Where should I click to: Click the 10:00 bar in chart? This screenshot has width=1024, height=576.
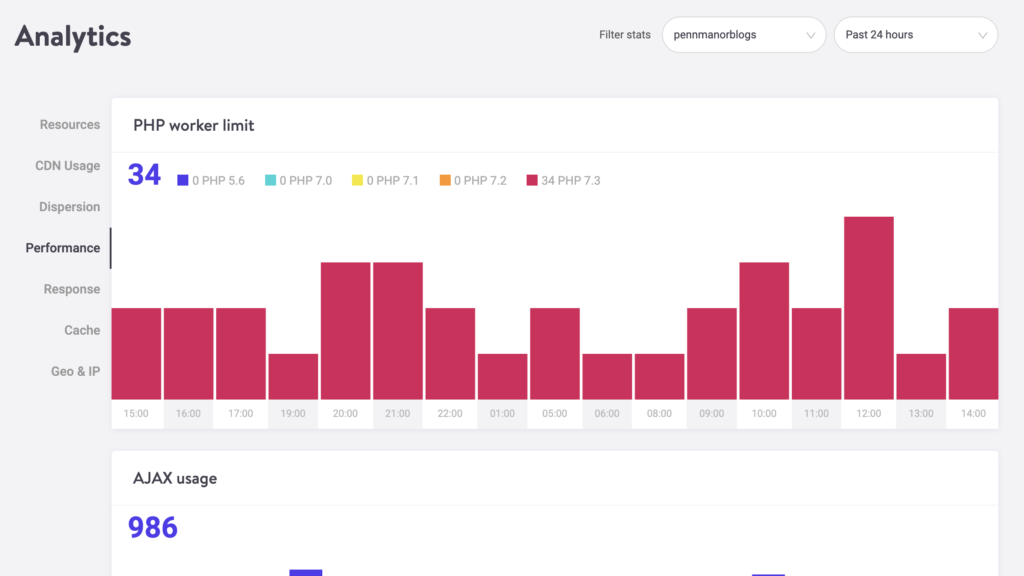[764, 330]
